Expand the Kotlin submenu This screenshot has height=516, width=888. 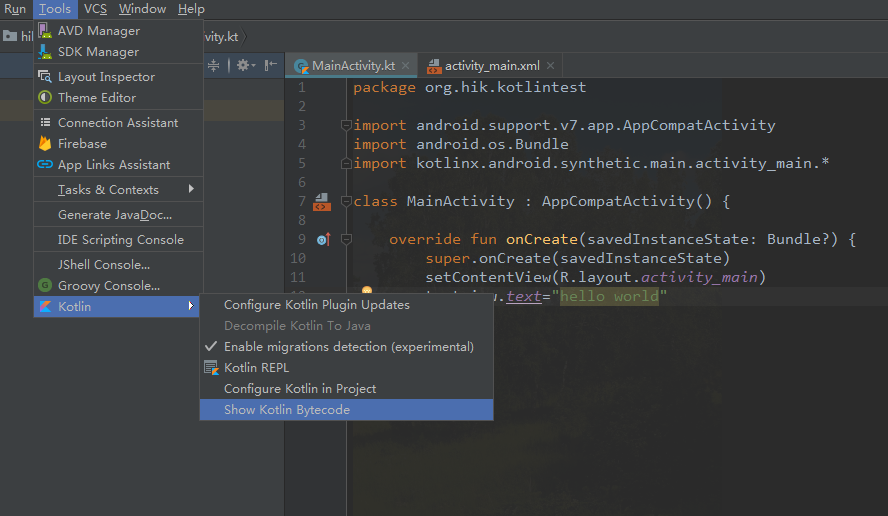coord(118,306)
